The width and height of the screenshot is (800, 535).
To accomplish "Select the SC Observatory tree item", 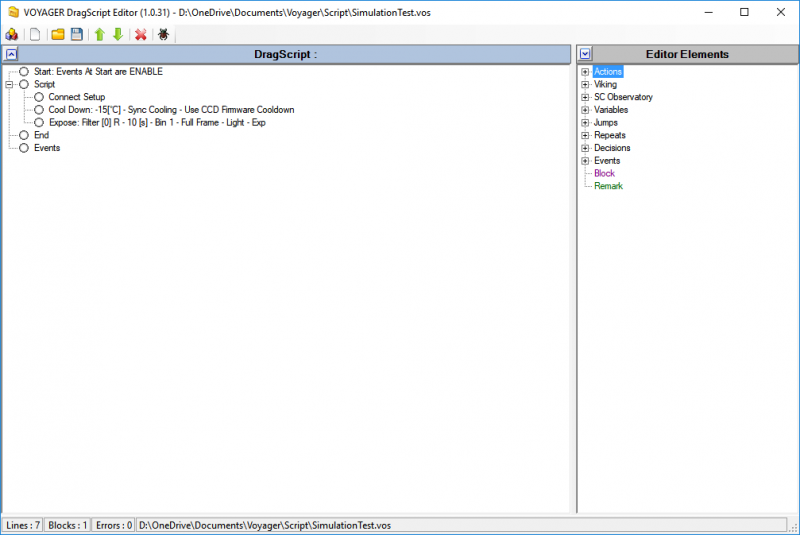I will 623,97.
